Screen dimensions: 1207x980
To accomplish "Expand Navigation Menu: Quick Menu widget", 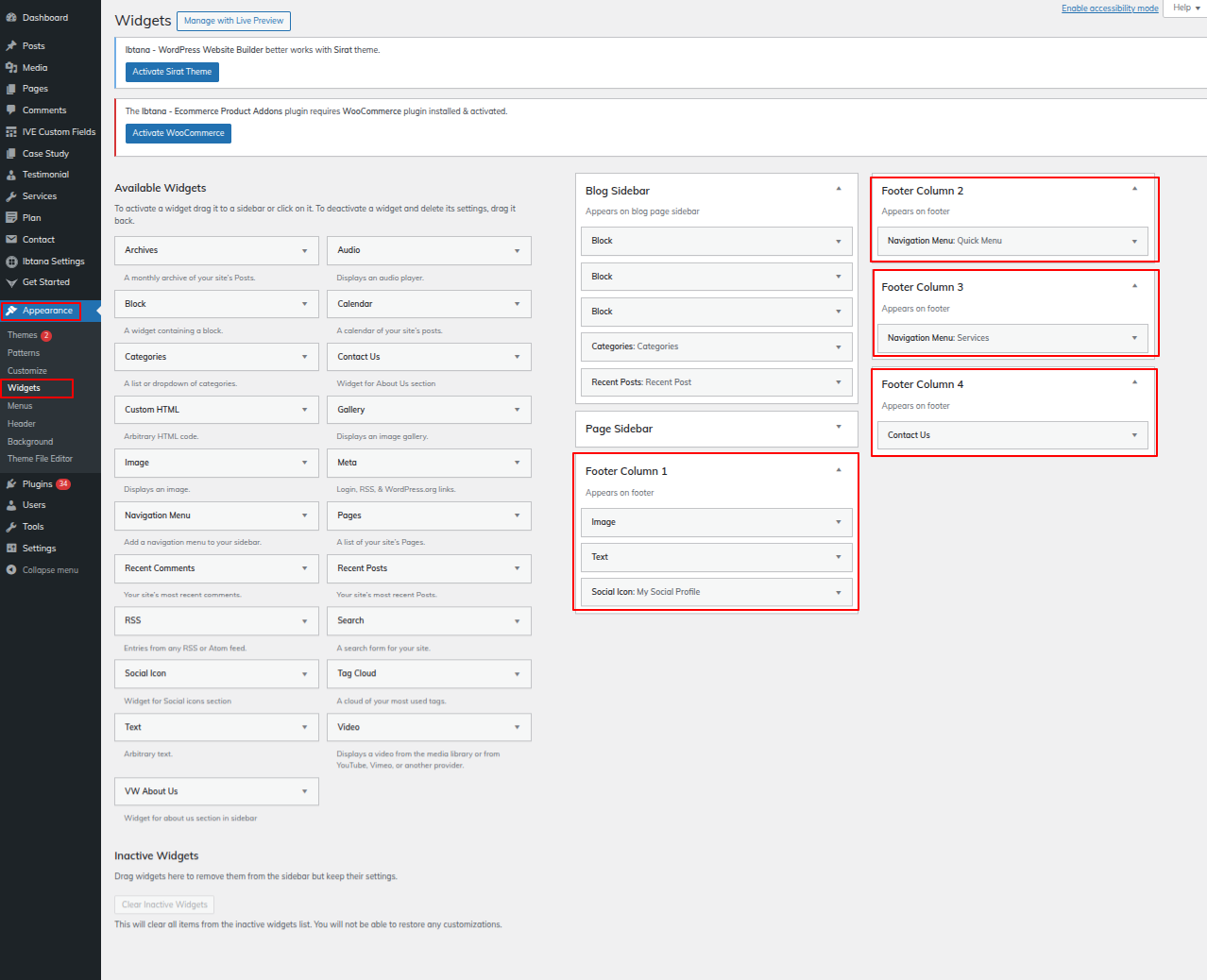I will 1133,242.
